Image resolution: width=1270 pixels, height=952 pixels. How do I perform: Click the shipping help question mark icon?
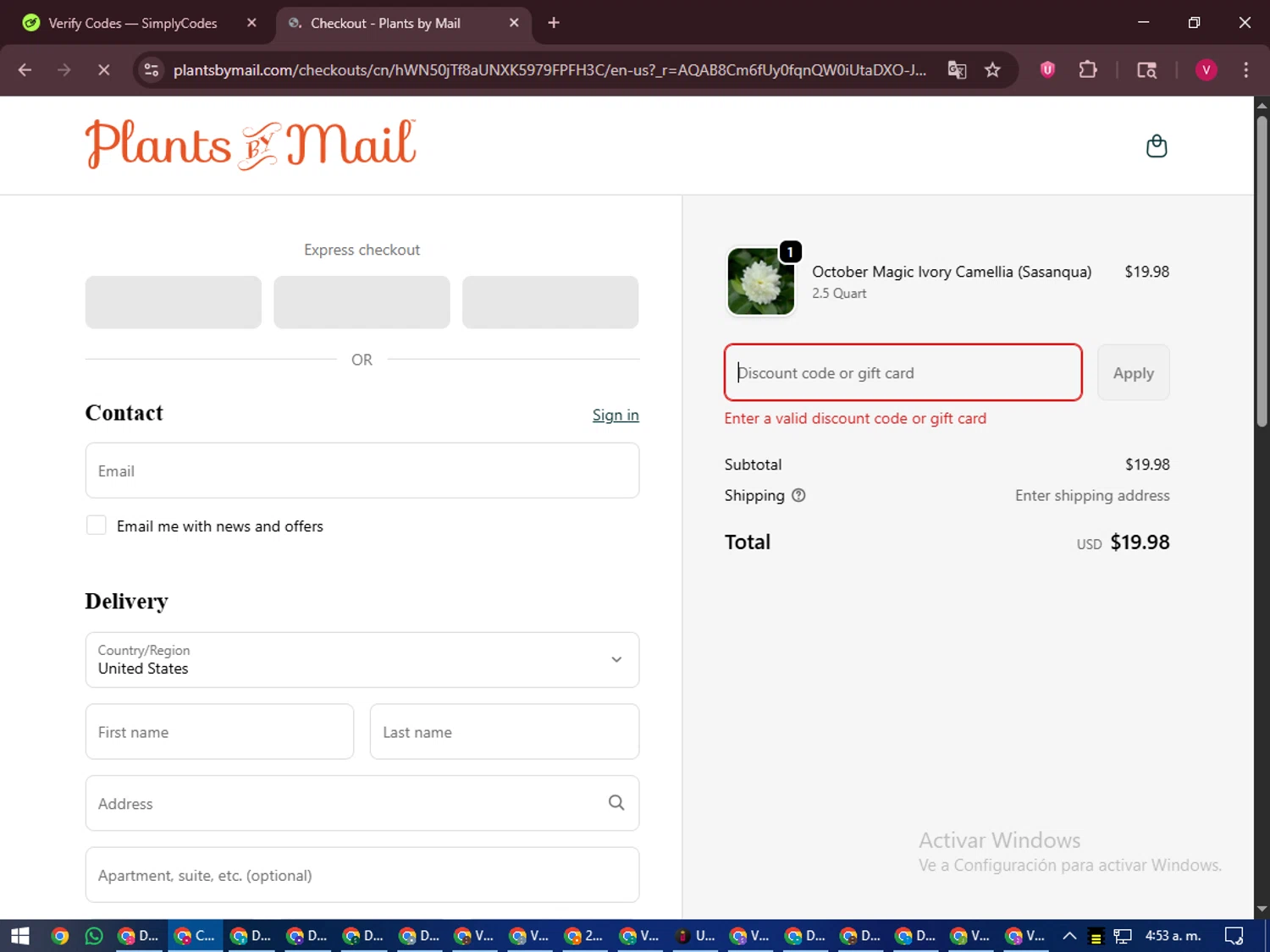pos(798,496)
